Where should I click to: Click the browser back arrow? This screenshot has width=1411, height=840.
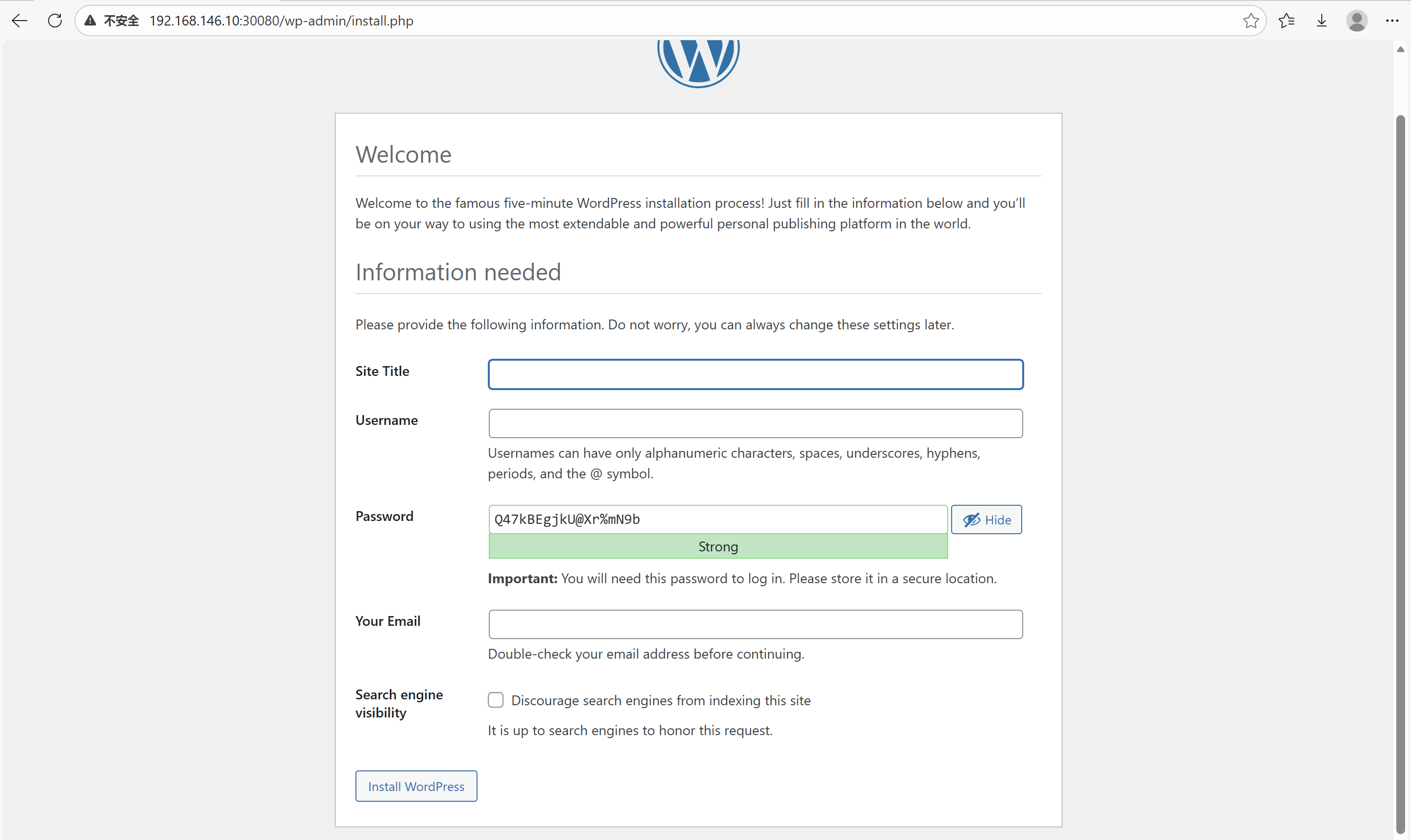point(19,21)
